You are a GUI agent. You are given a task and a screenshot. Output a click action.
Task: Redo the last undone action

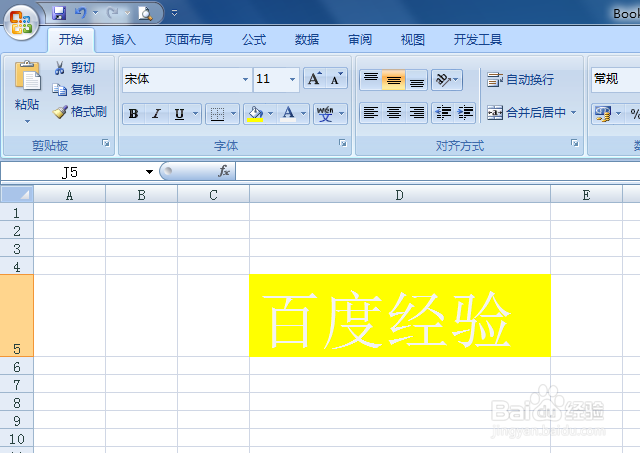113,13
